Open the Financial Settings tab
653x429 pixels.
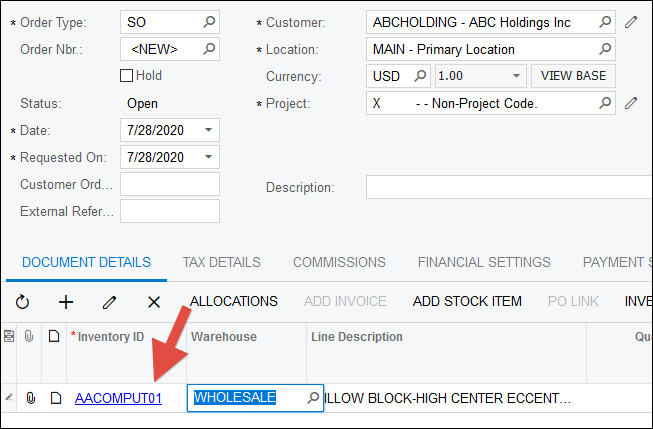click(484, 262)
